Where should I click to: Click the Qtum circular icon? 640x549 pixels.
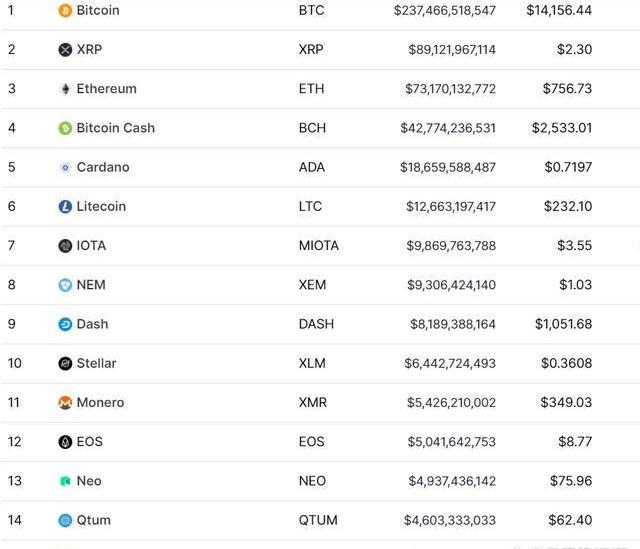coord(65,520)
